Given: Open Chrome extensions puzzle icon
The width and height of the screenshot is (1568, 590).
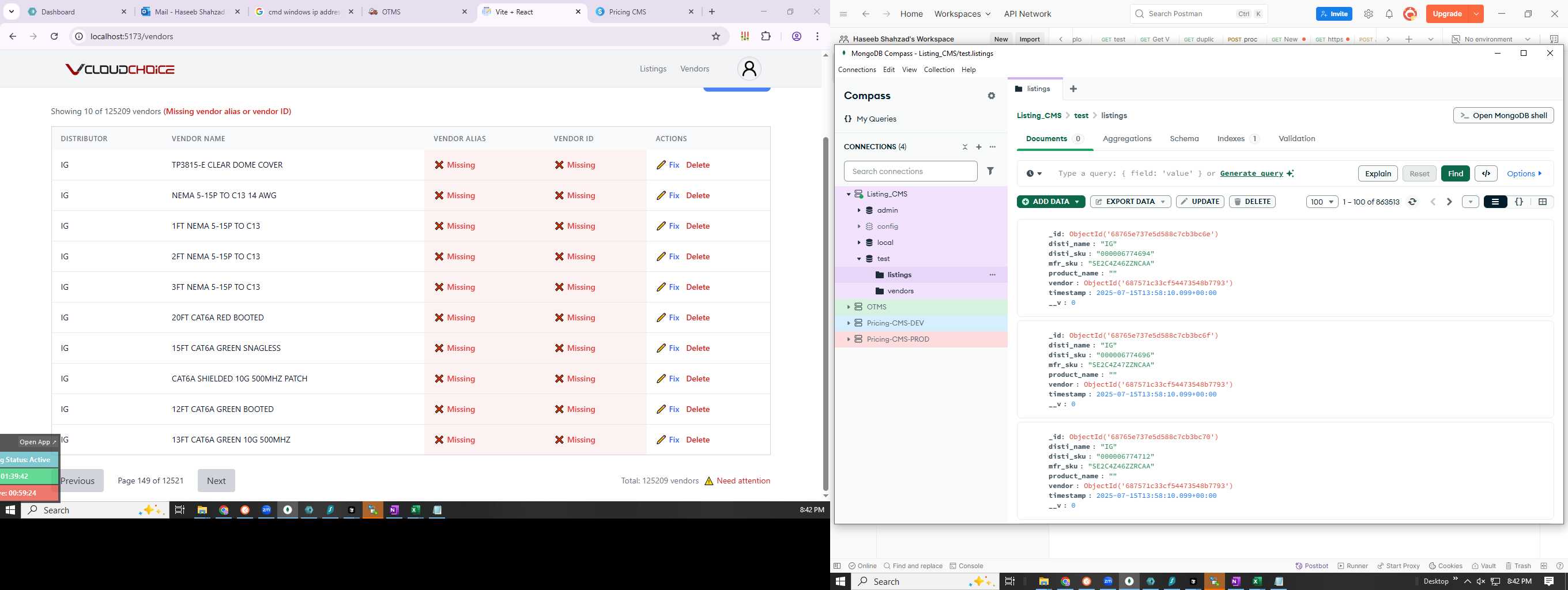Looking at the screenshot, I should coord(766,36).
